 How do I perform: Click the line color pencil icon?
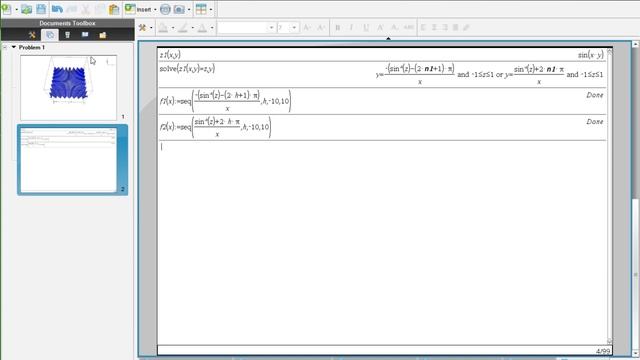(183, 28)
